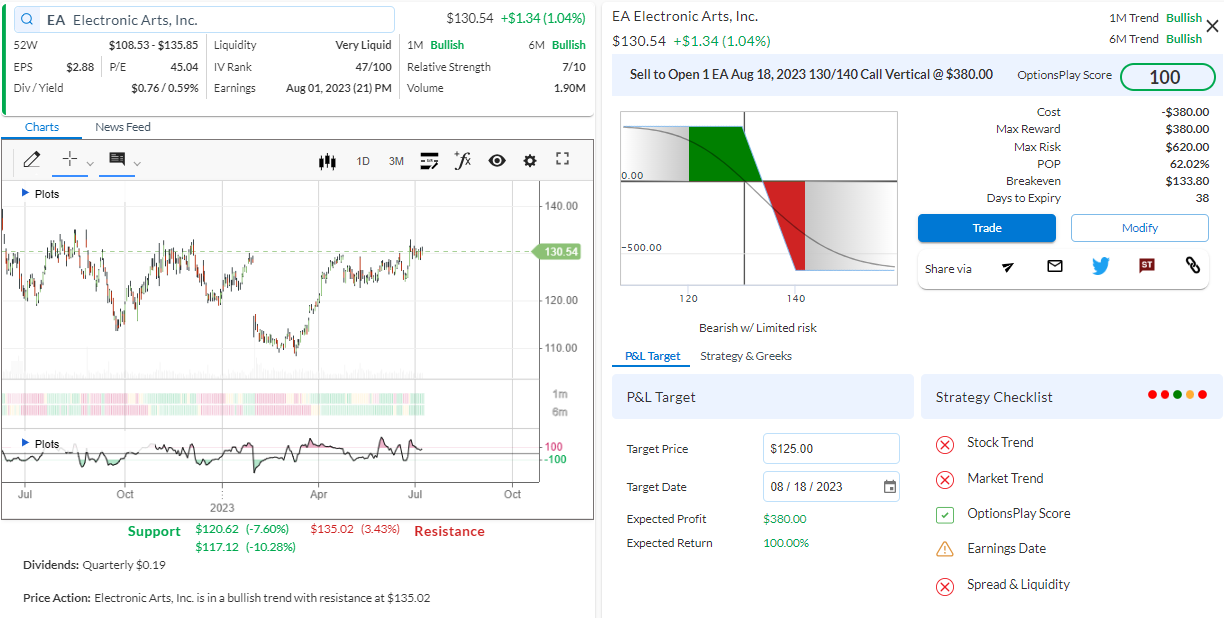Open the crosshair cursor options dropdown arrow

pos(90,163)
